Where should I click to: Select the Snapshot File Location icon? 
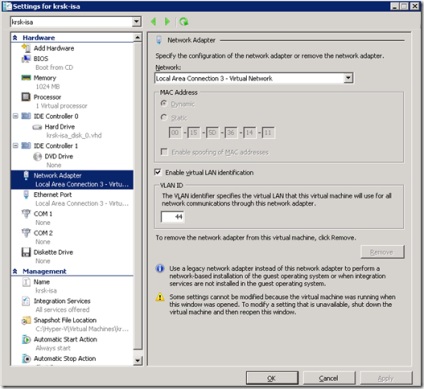point(26,321)
